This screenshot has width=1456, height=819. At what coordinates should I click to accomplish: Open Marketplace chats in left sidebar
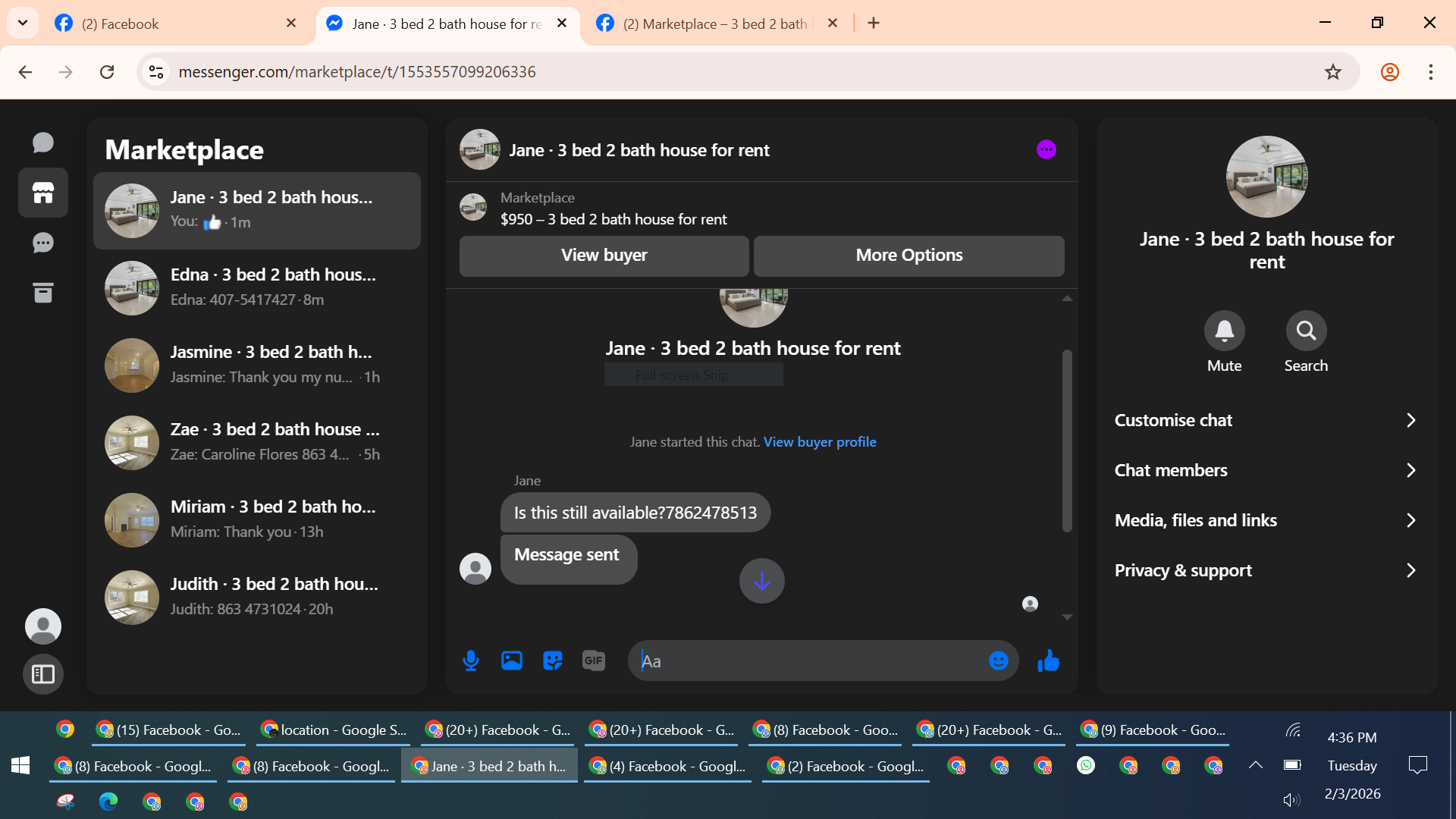pyautogui.click(x=43, y=193)
